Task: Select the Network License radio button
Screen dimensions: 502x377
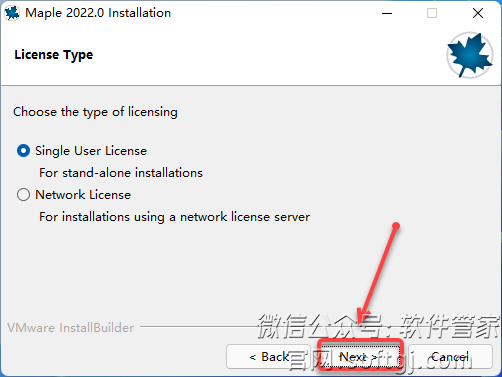Action: point(23,195)
